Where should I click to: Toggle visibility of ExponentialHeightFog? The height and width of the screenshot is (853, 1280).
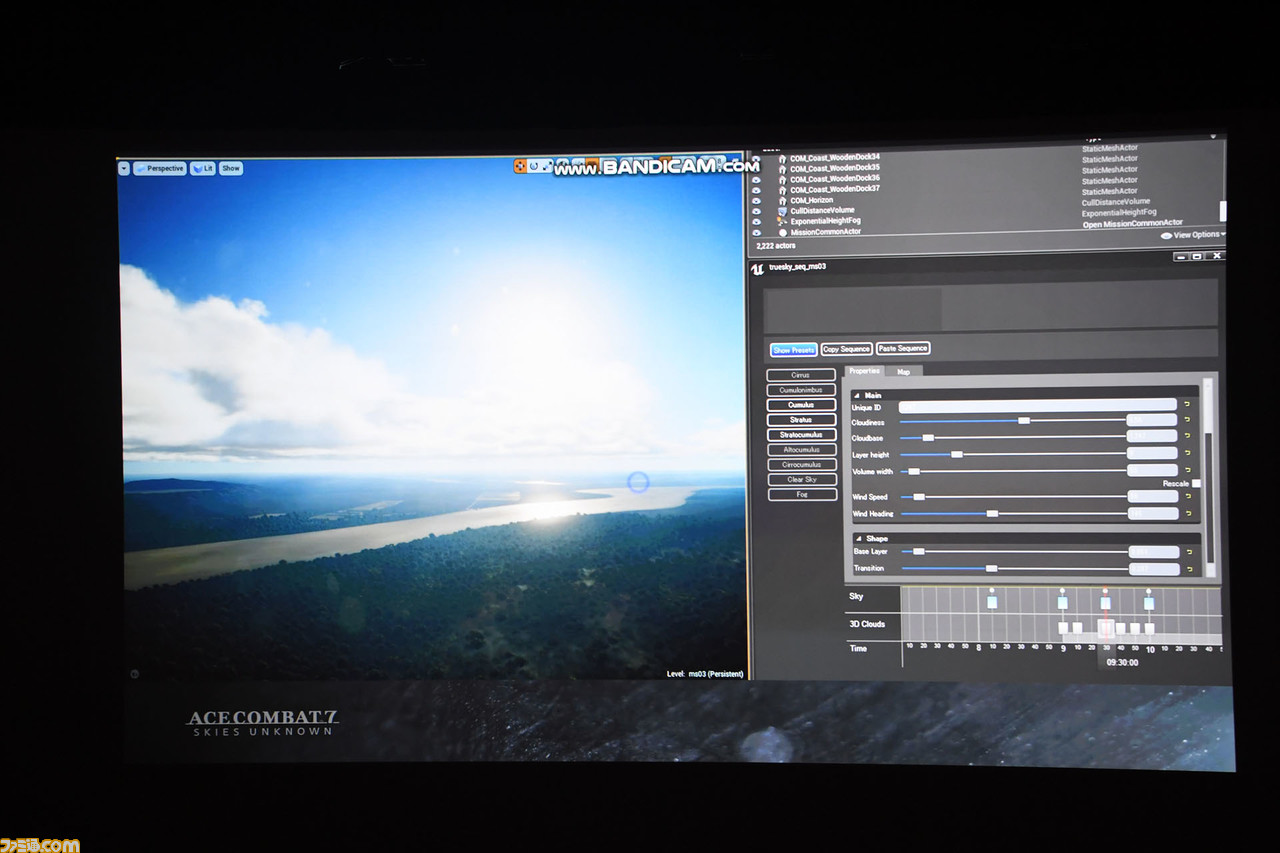[756, 222]
